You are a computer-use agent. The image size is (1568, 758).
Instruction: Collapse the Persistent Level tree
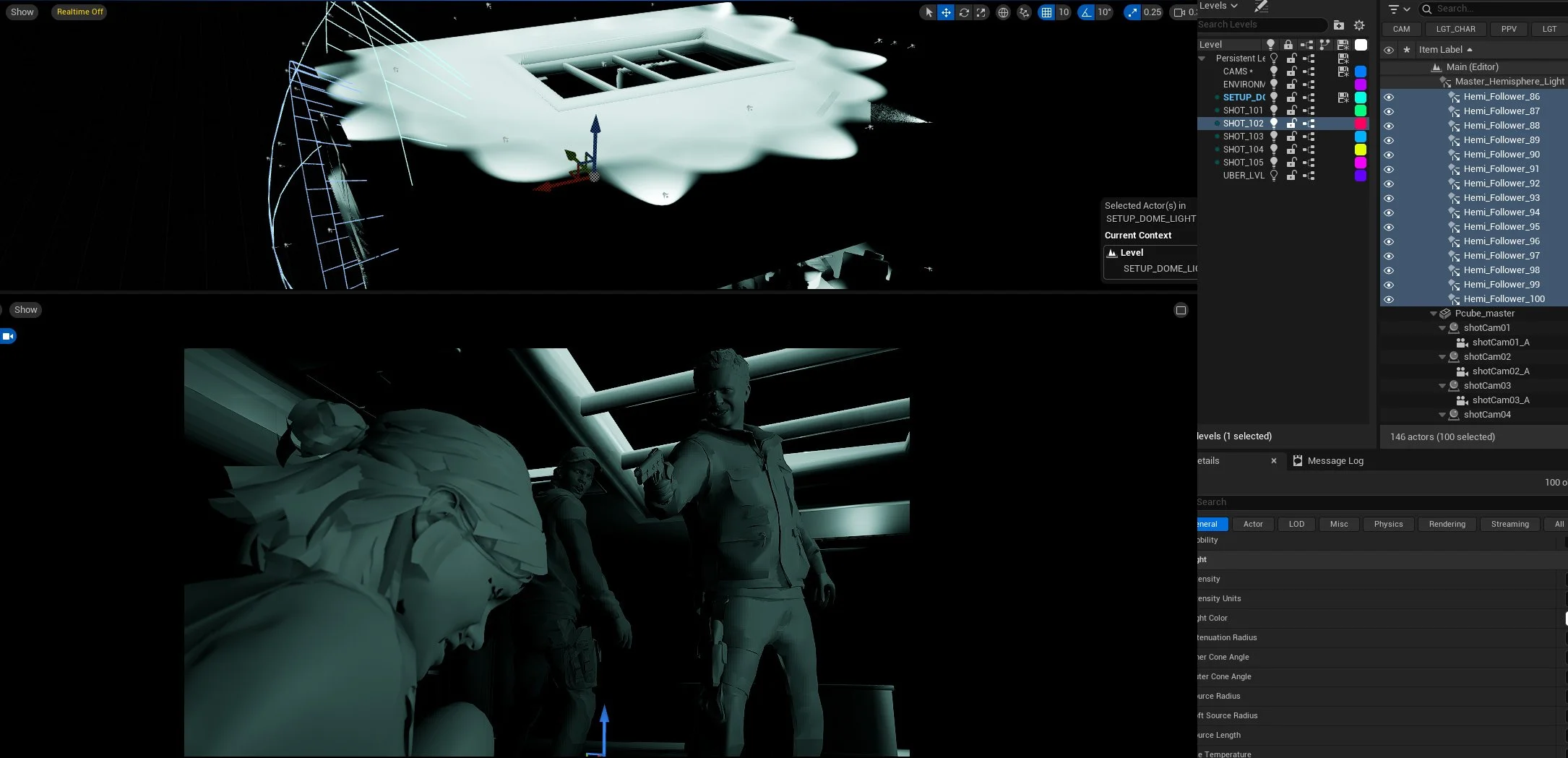[x=1202, y=59]
